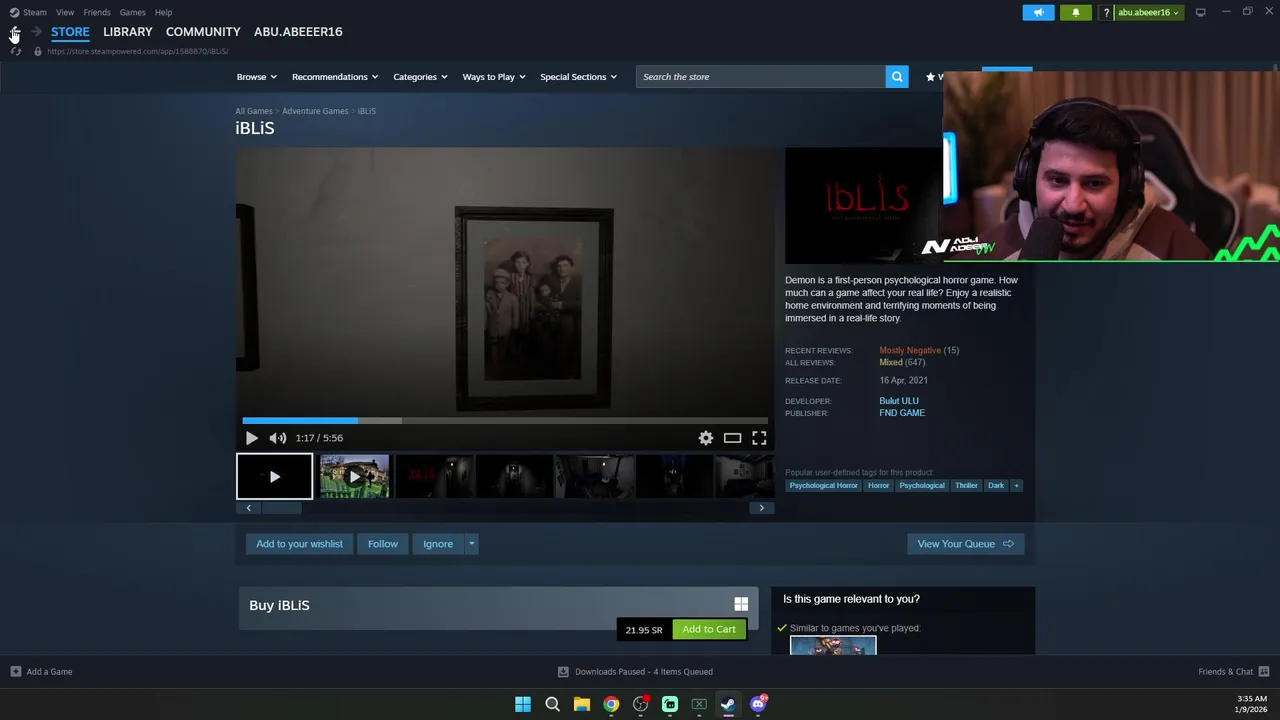Switch to the LIBRARY tab
This screenshot has width=1280, height=720.
[128, 32]
